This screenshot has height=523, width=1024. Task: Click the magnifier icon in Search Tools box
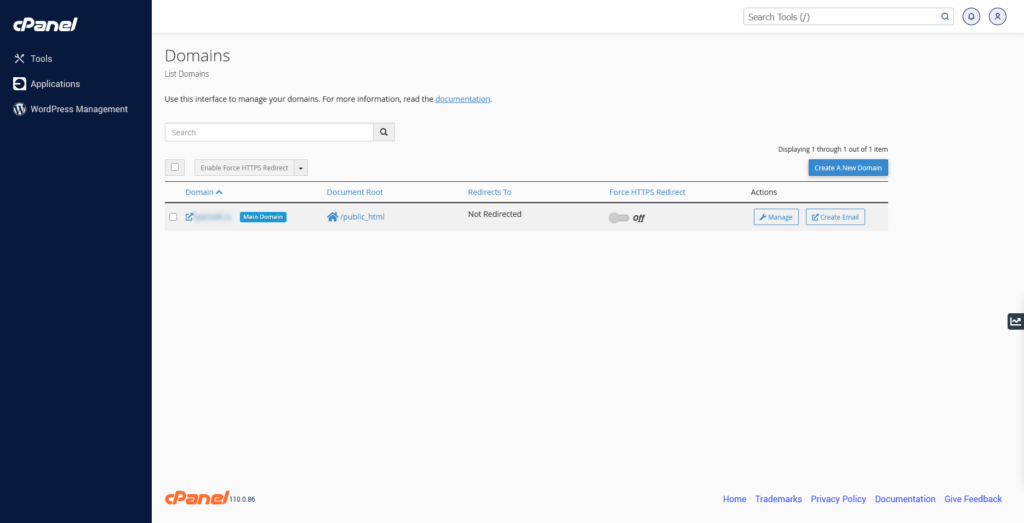coord(944,17)
